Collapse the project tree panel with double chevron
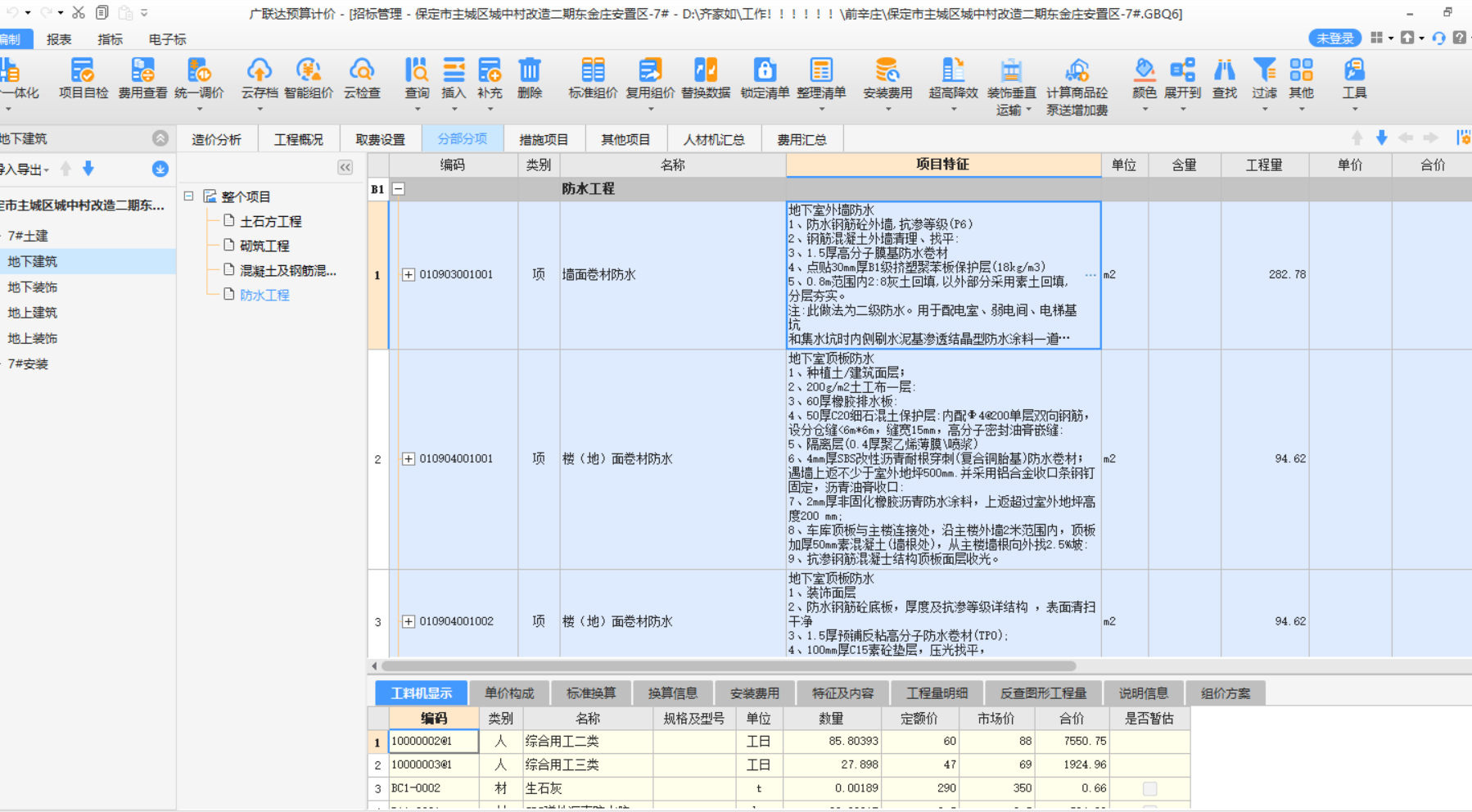 click(x=345, y=168)
